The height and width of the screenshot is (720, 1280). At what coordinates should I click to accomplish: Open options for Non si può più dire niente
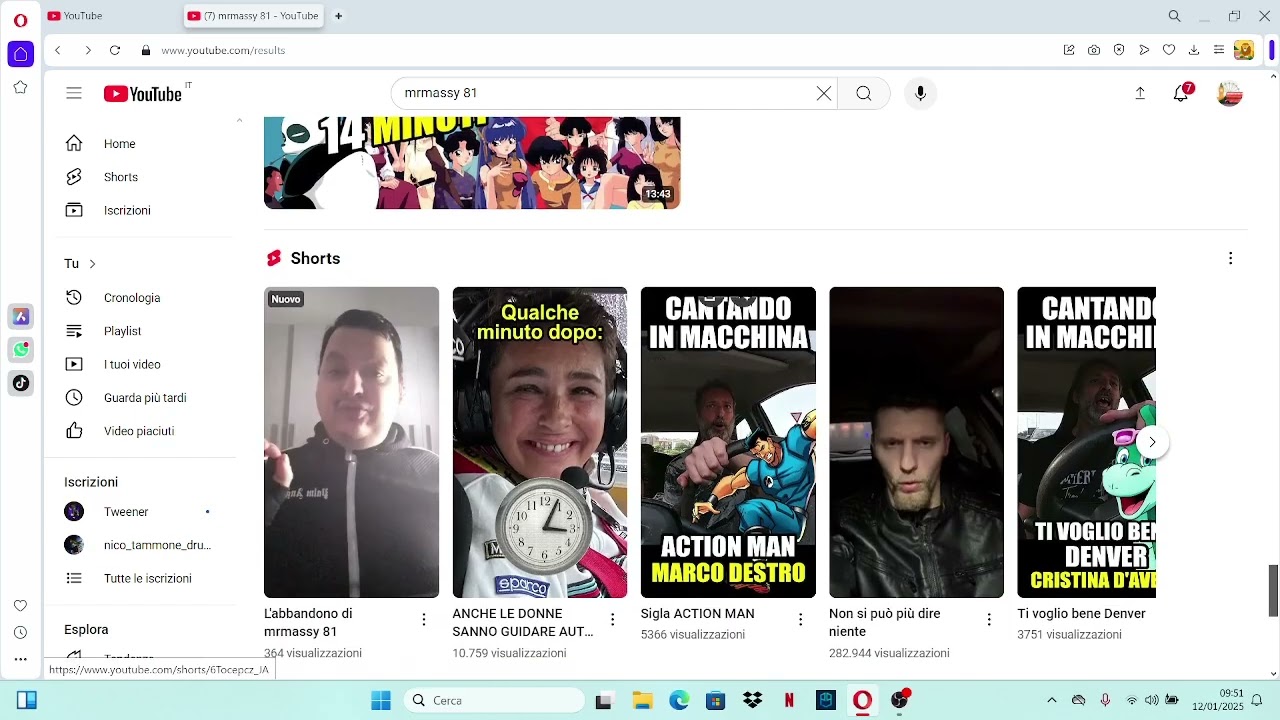point(989,620)
